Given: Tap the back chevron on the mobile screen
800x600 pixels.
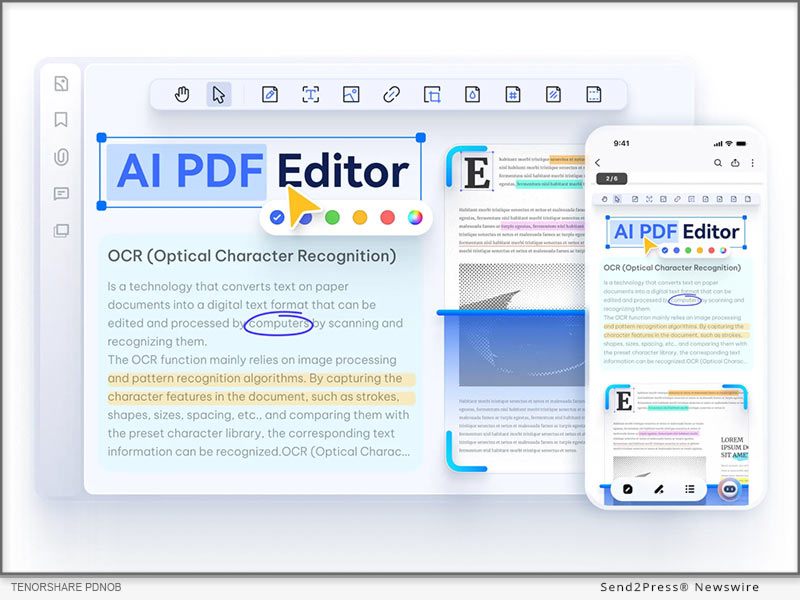Looking at the screenshot, I should pyautogui.click(x=599, y=162).
